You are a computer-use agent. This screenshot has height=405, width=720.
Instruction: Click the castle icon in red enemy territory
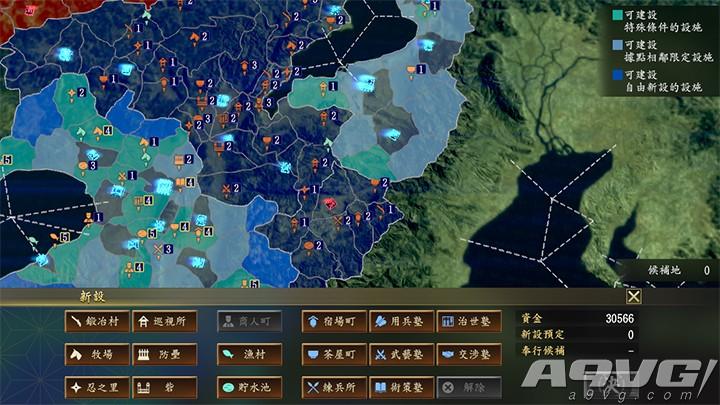(30, 10)
